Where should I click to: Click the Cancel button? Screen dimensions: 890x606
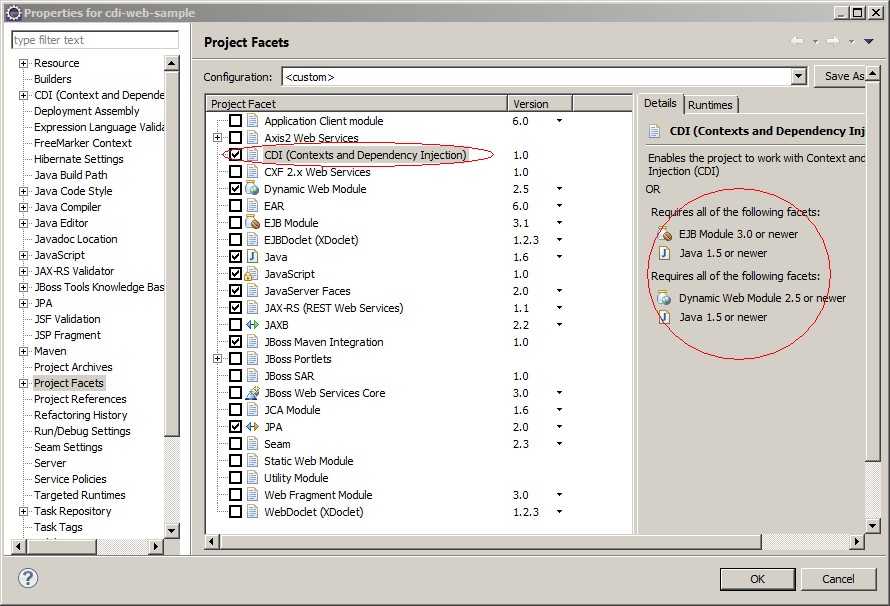tap(838, 579)
